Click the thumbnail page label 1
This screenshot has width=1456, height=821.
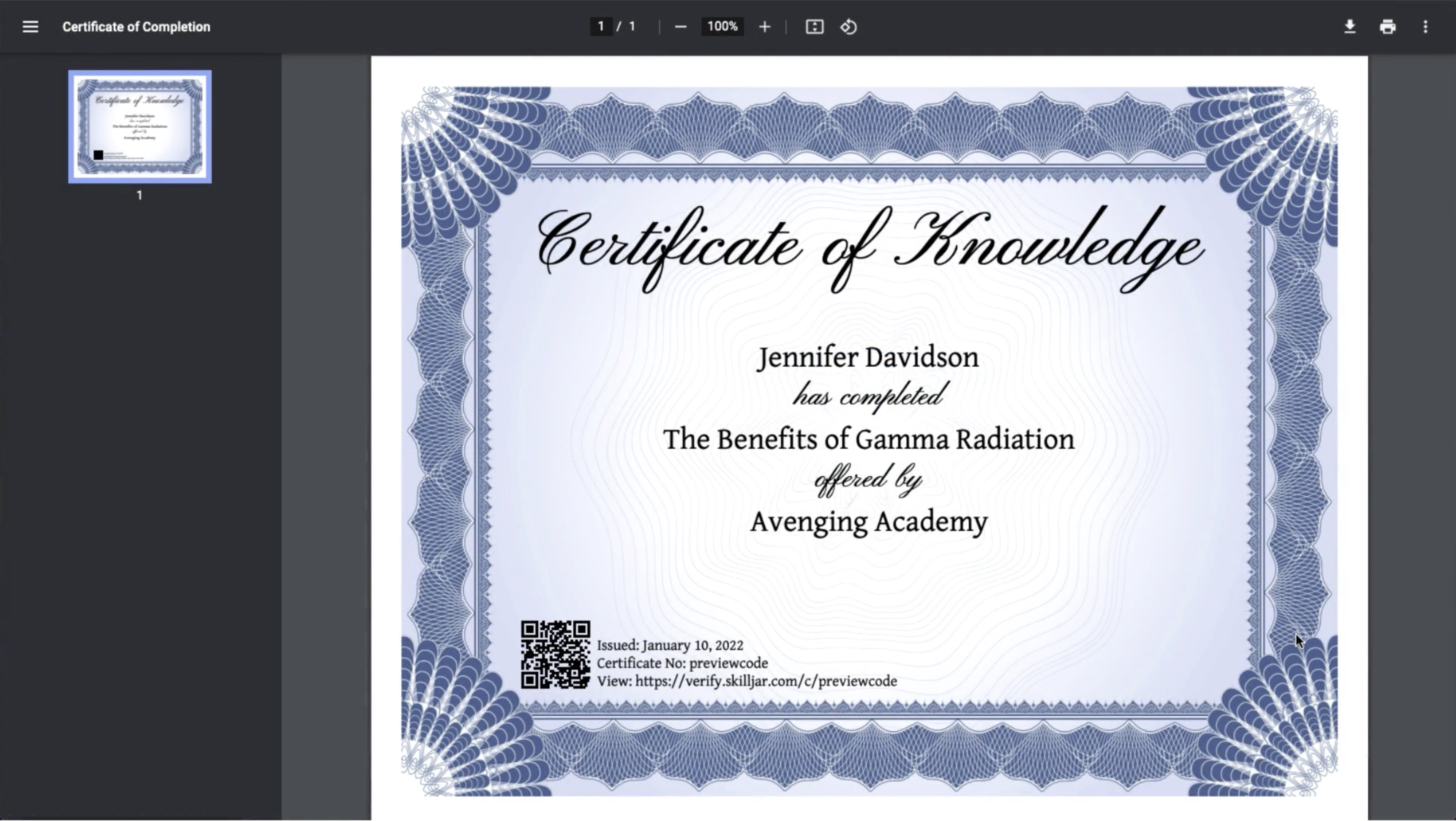[x=139, y=196]
